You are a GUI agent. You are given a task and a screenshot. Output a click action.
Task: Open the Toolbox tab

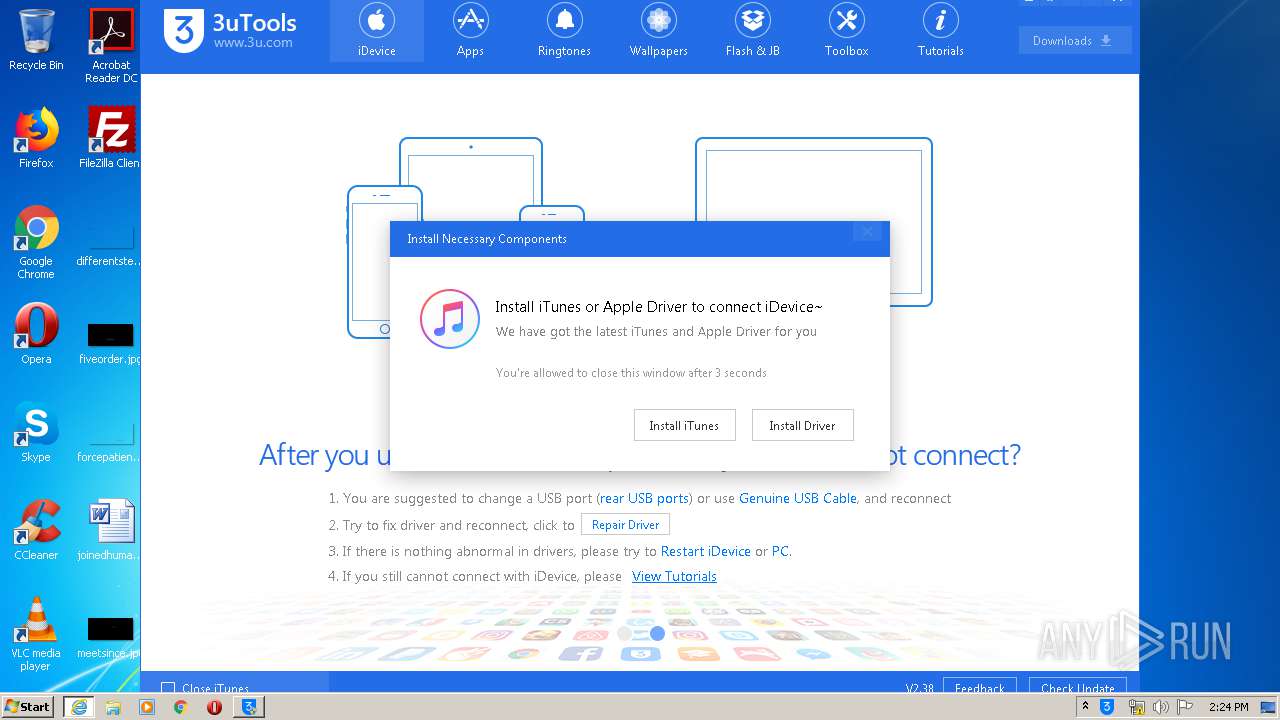[x=846, y=31]
